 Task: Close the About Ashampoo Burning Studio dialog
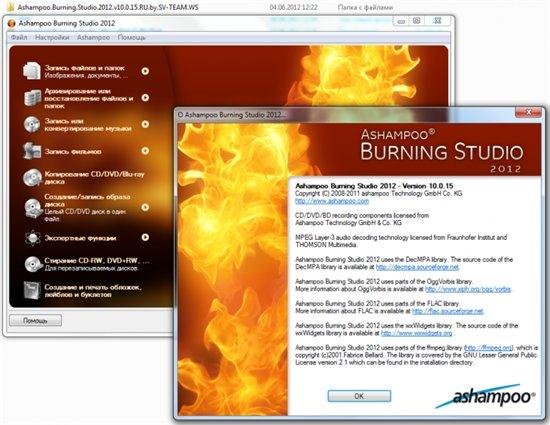[x=528, y=112]
